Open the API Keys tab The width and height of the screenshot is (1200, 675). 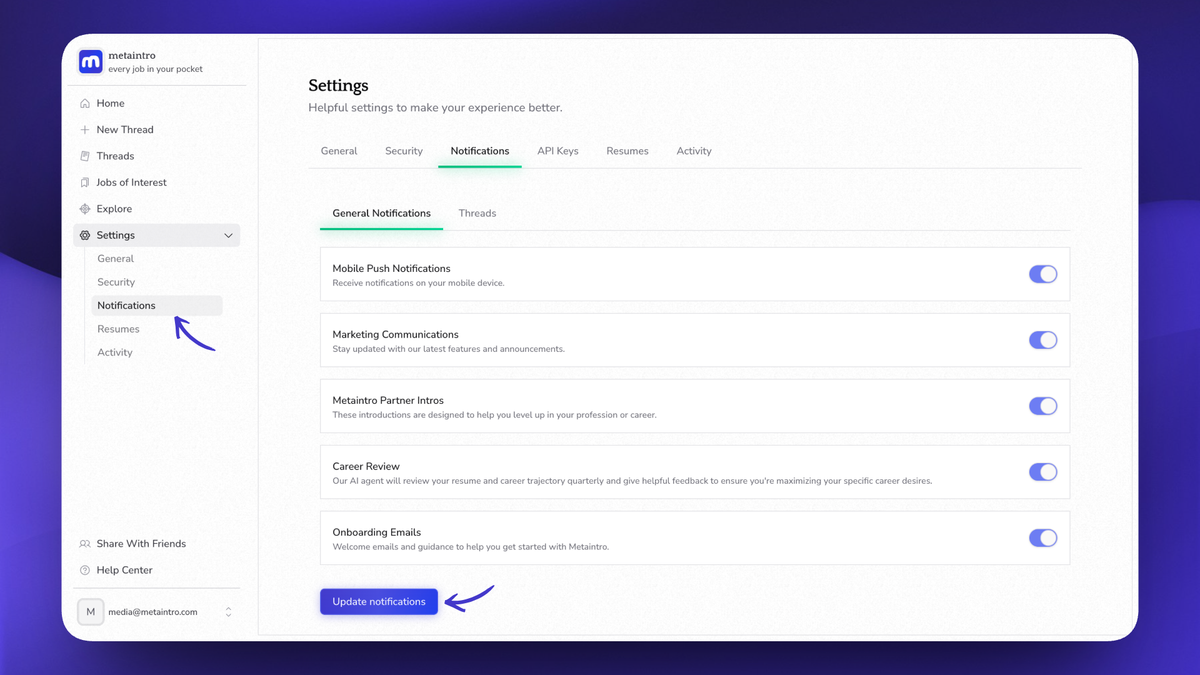click(558, 151)
